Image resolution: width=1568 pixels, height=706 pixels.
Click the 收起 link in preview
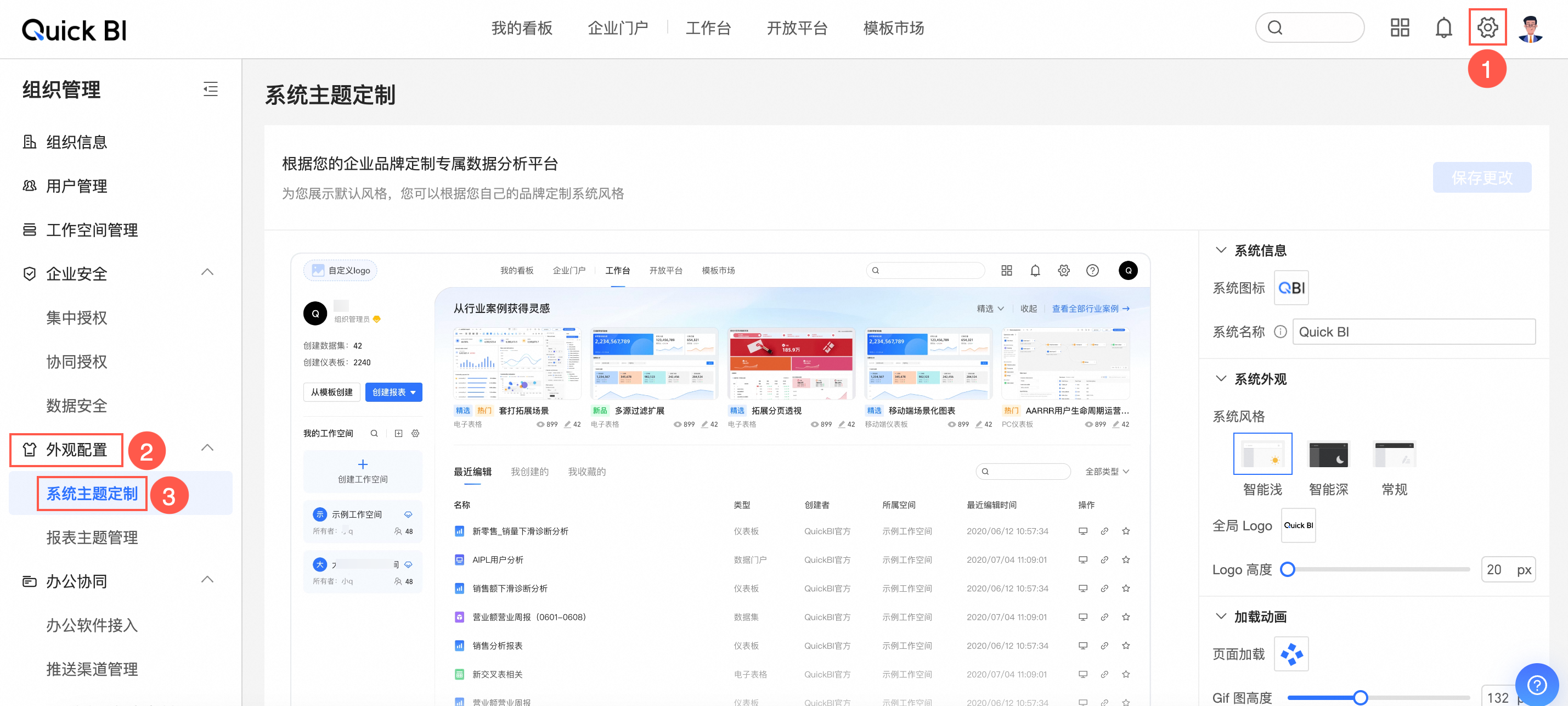pos(1028,308)
